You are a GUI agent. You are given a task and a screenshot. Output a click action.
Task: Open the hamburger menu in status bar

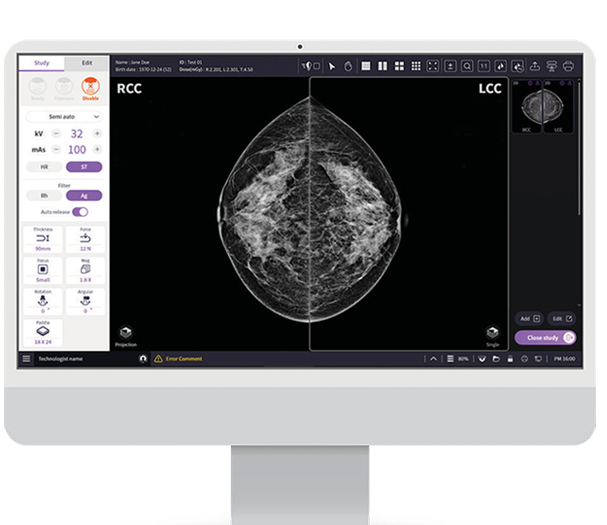[x=26, y=357]
